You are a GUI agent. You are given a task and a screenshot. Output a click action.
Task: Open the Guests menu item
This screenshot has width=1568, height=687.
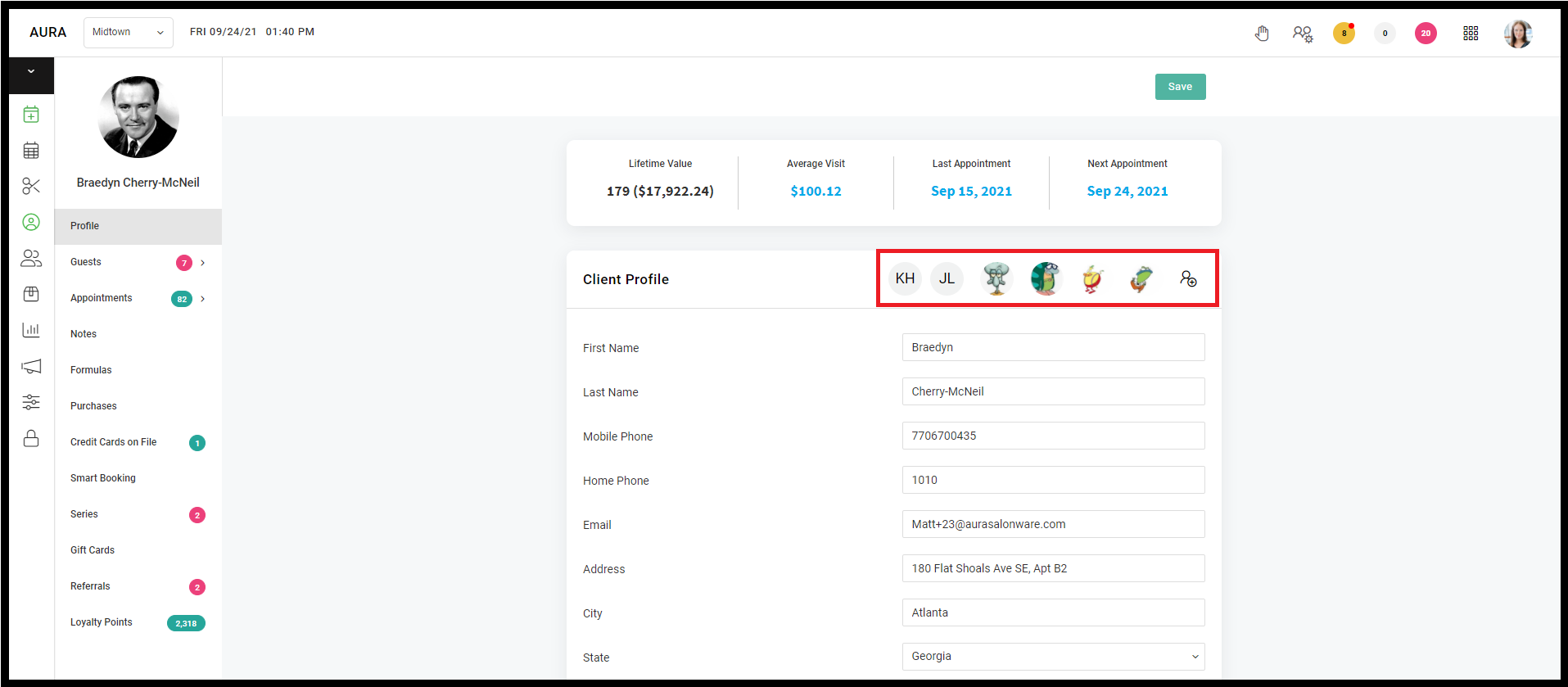pyautogui.click(x=86, y=262)
